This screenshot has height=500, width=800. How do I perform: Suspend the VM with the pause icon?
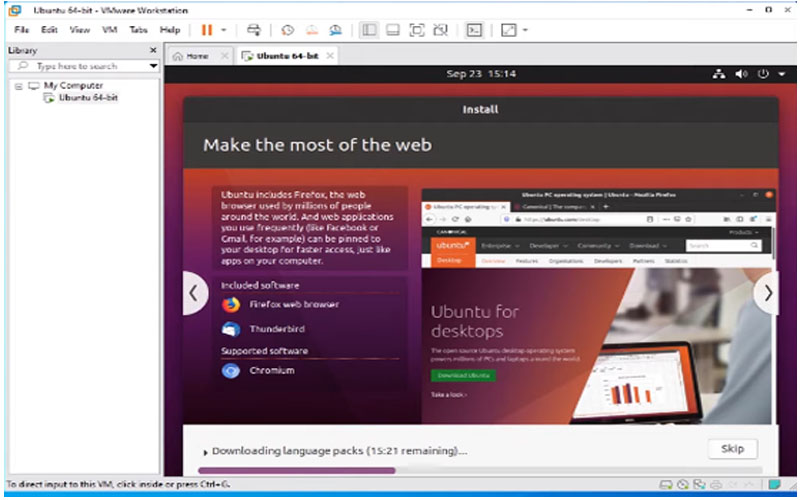[x=207, y=30]
